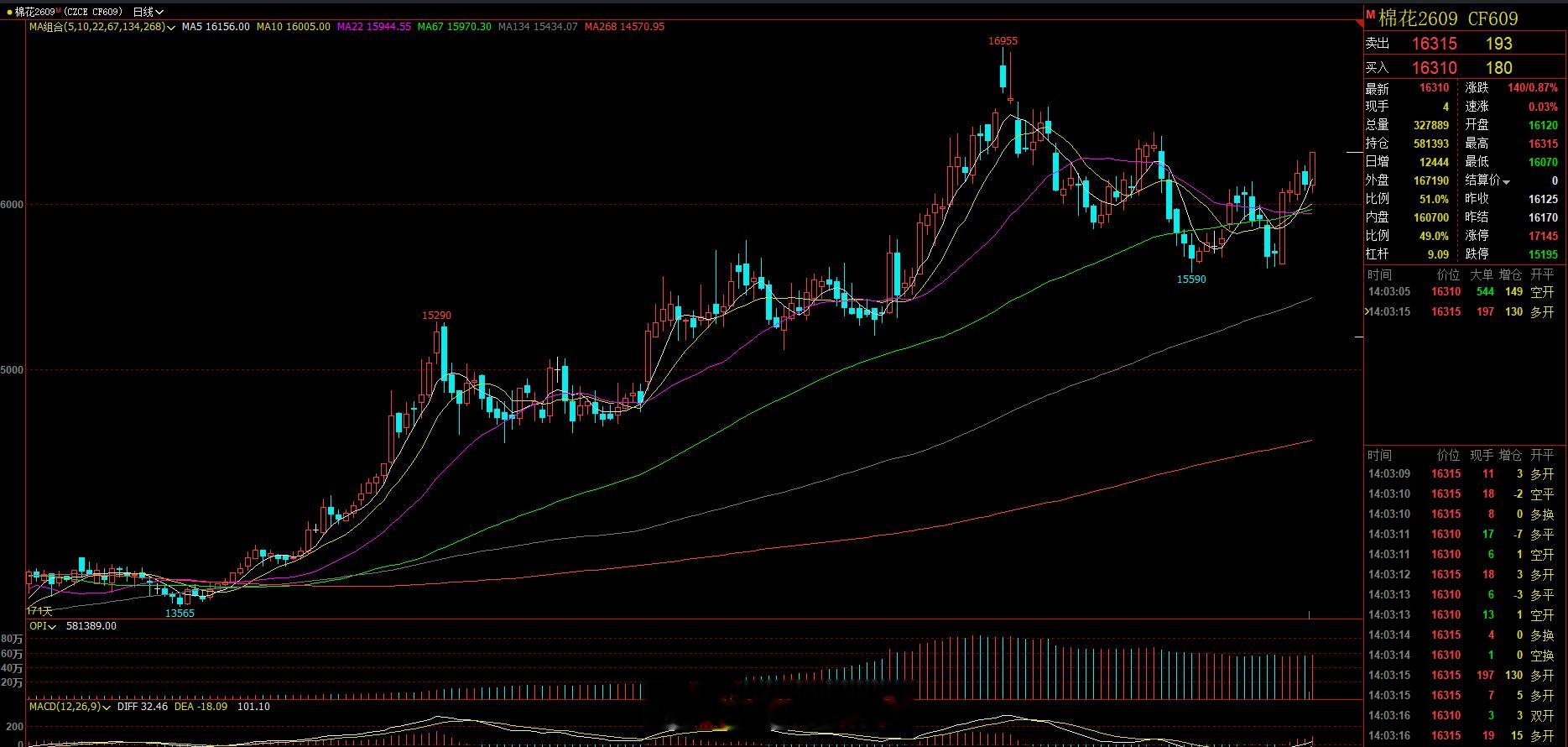1568x747 pixels.
Task: Click the 买入 price 16310
Action: [x=1434, y=68]
